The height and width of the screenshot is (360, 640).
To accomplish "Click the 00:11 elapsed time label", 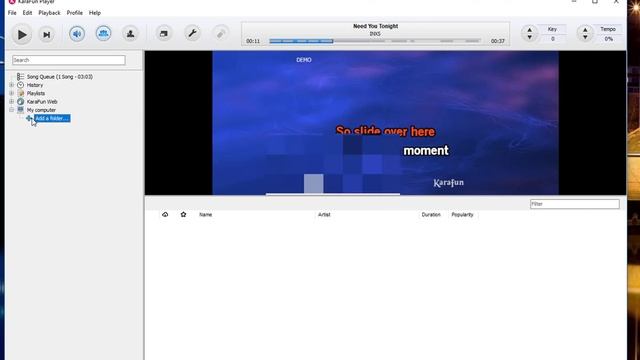I will coord(253,41).
